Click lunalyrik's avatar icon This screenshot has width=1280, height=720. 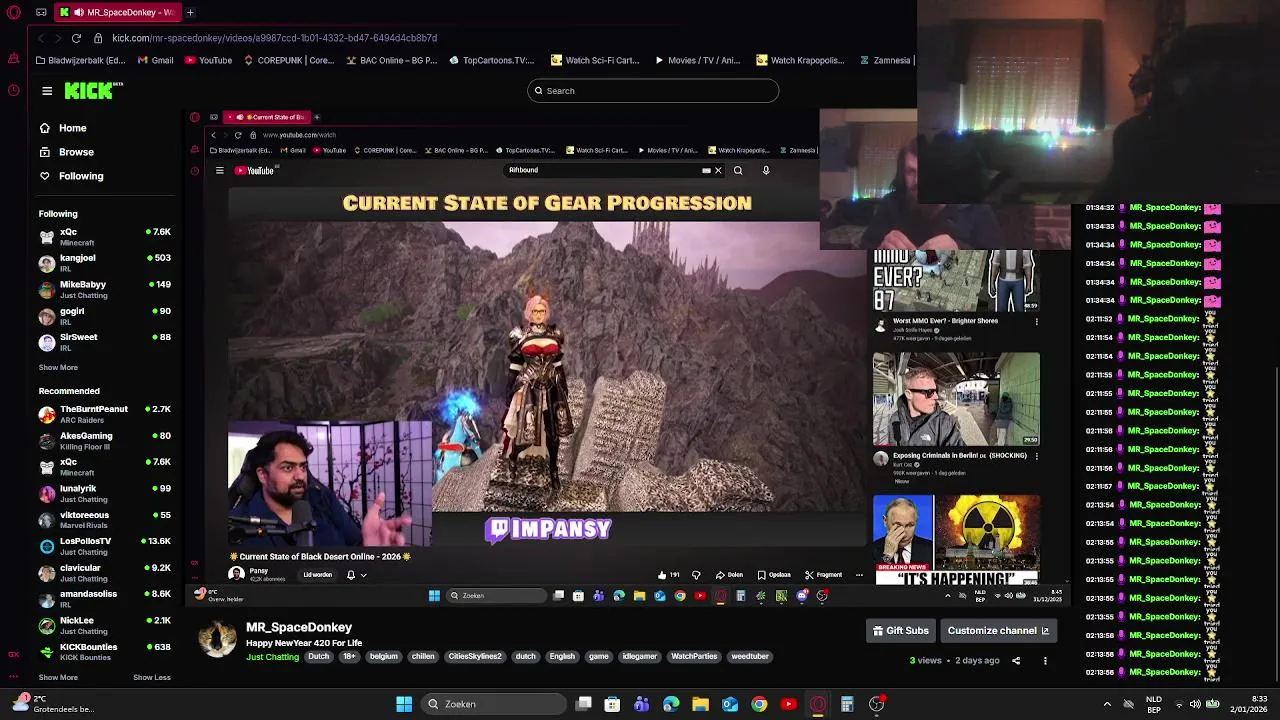pyautogui.click(x=47, y=494)
